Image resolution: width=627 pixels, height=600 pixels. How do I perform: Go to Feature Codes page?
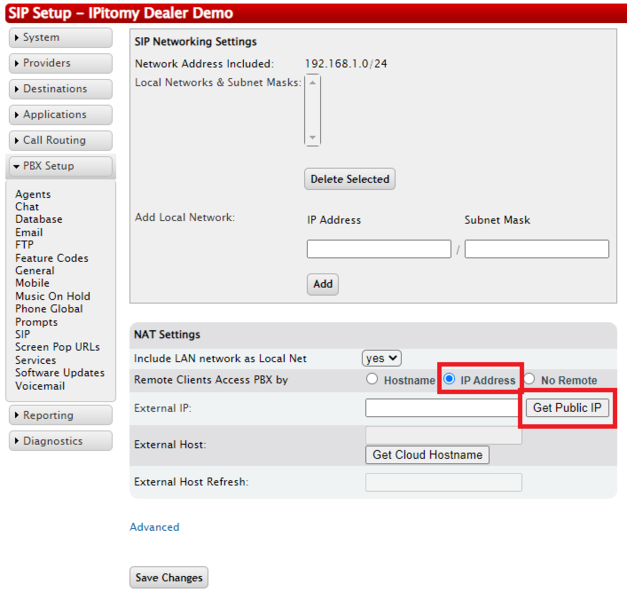[x=51, y=258]
